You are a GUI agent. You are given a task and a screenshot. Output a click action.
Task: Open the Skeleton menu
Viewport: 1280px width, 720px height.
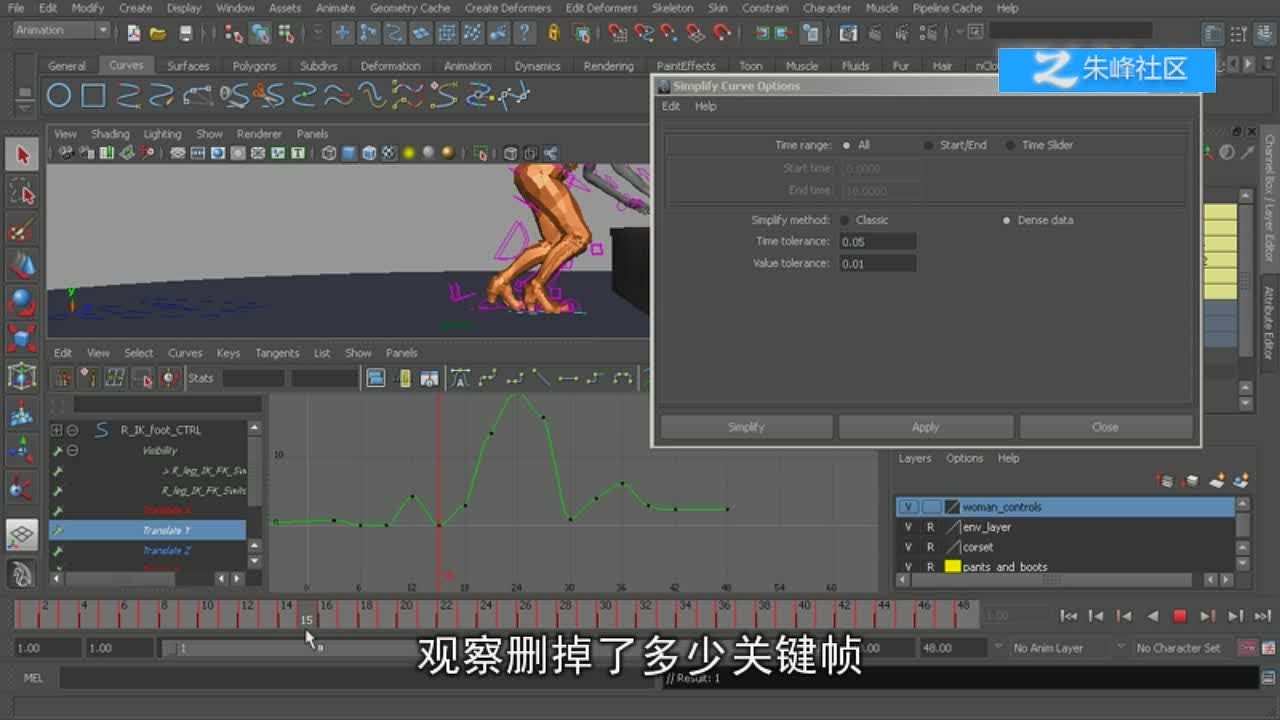coord(672,8)
